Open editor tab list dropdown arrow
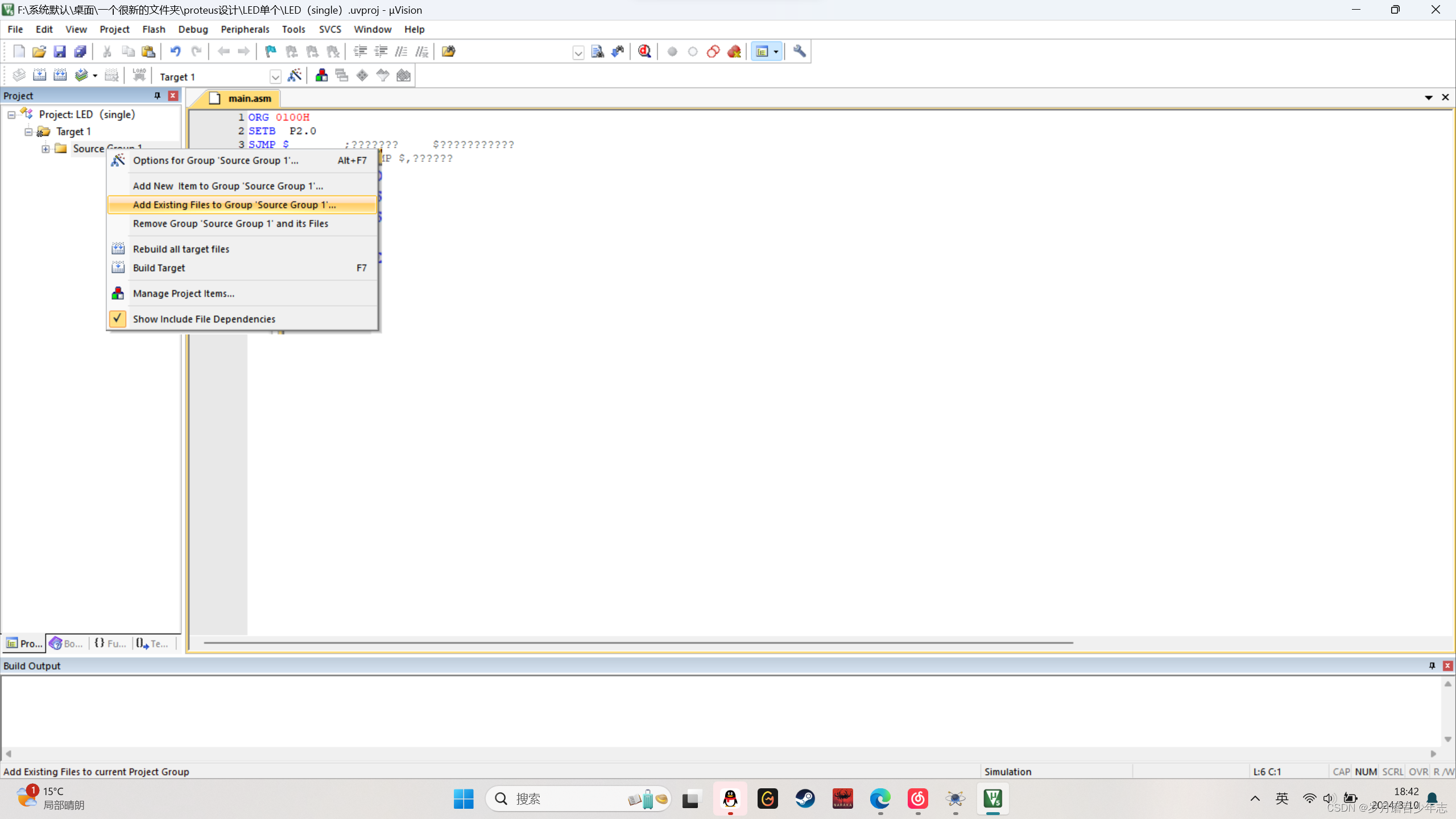The width and height of the screenshot is (1456, 819). [1428, 98]
